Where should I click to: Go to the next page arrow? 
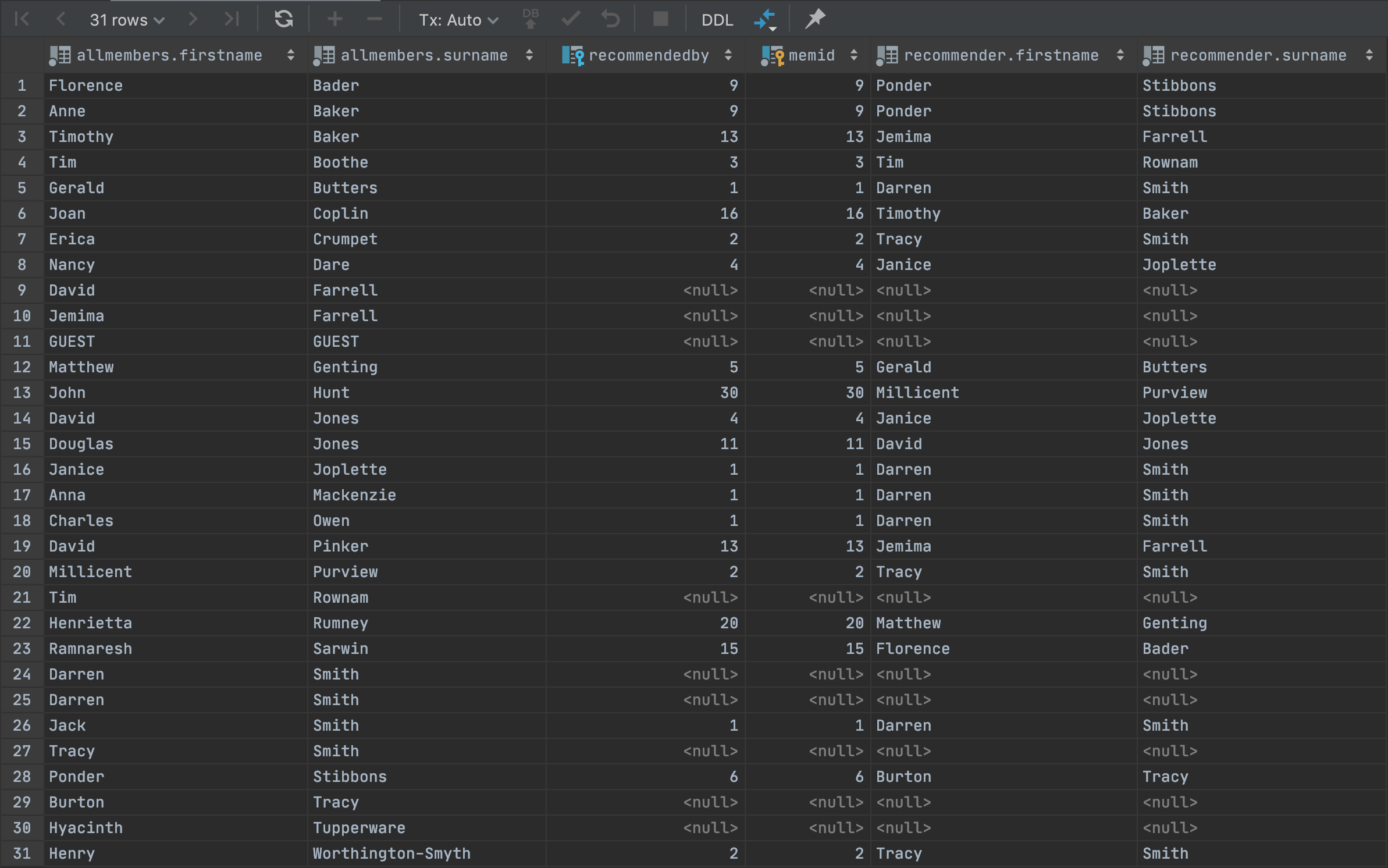coord(193,19)
